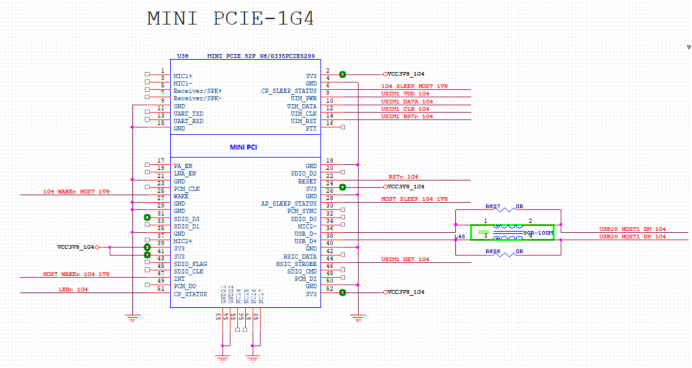Click the INT pin label
Screen dimensions: 692x368
[179, 279]
